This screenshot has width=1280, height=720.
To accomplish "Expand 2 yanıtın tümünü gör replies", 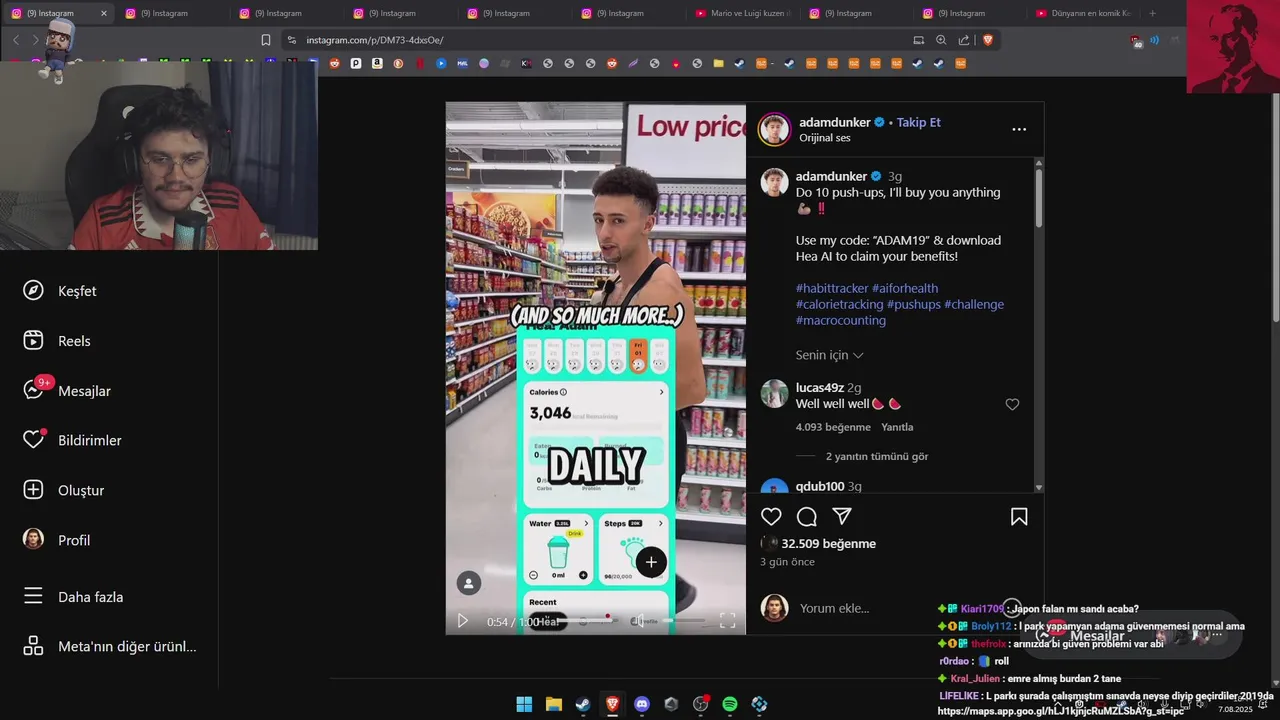I will click(x=877, y=456).
